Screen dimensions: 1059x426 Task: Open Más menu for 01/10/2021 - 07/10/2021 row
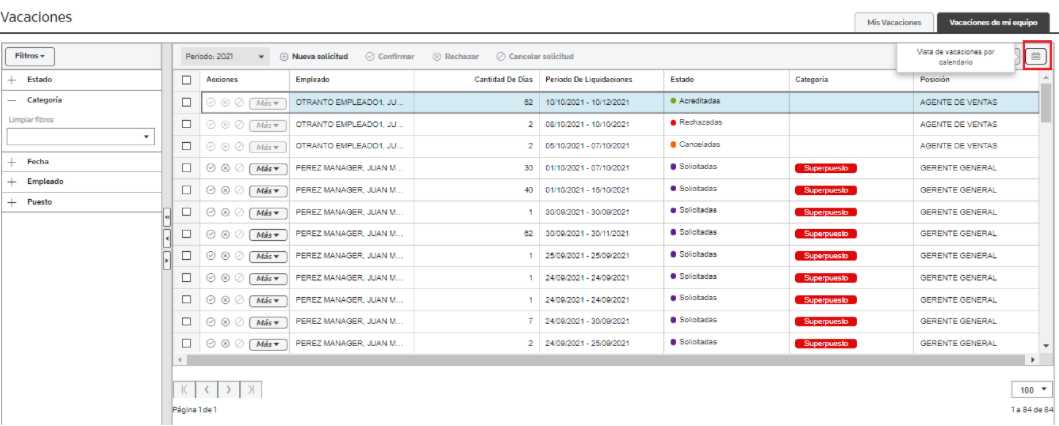coord(268,169)
